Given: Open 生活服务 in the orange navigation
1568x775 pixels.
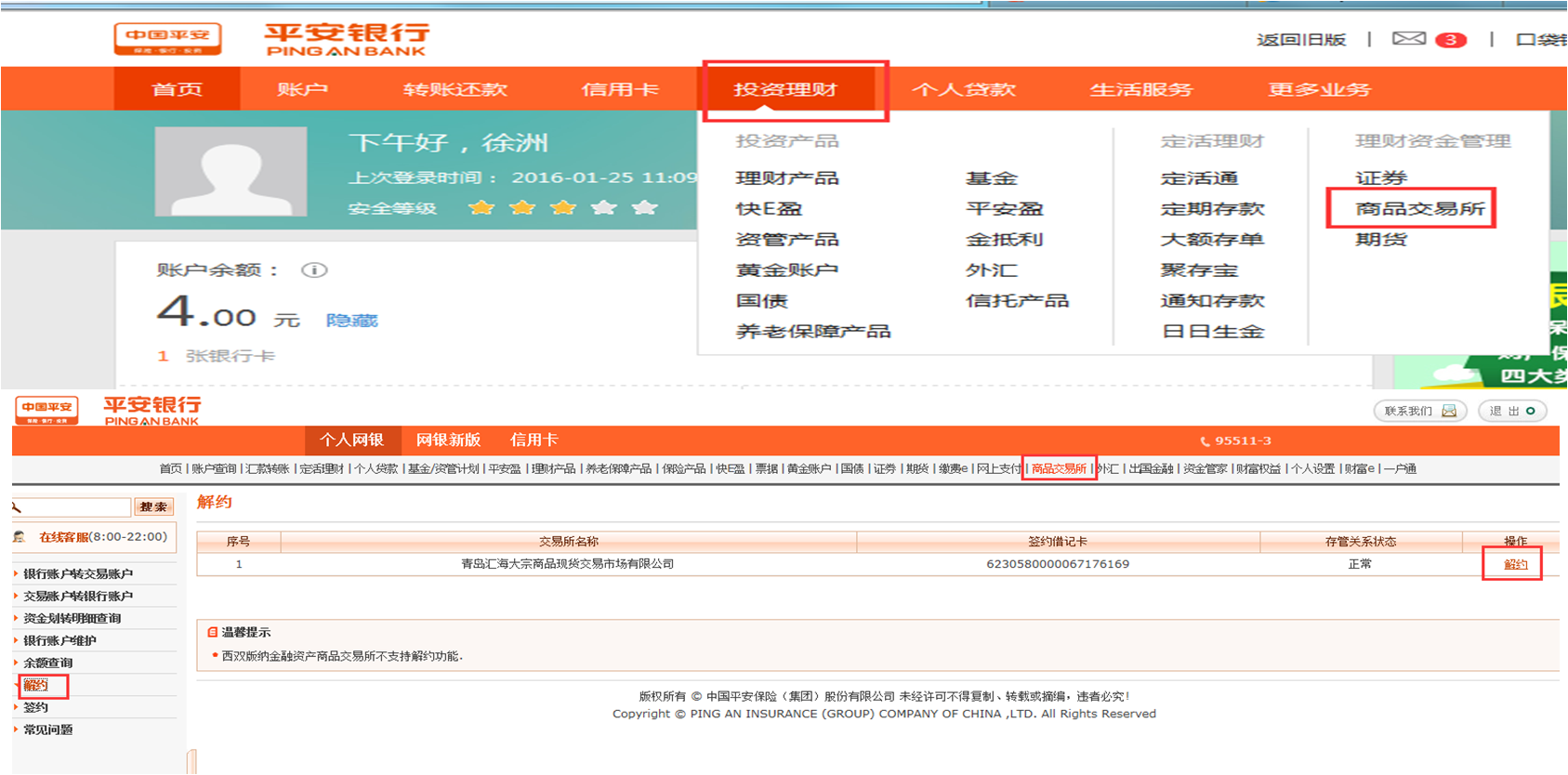Looking at the screenshot, I should click(x=1140, y=89).
